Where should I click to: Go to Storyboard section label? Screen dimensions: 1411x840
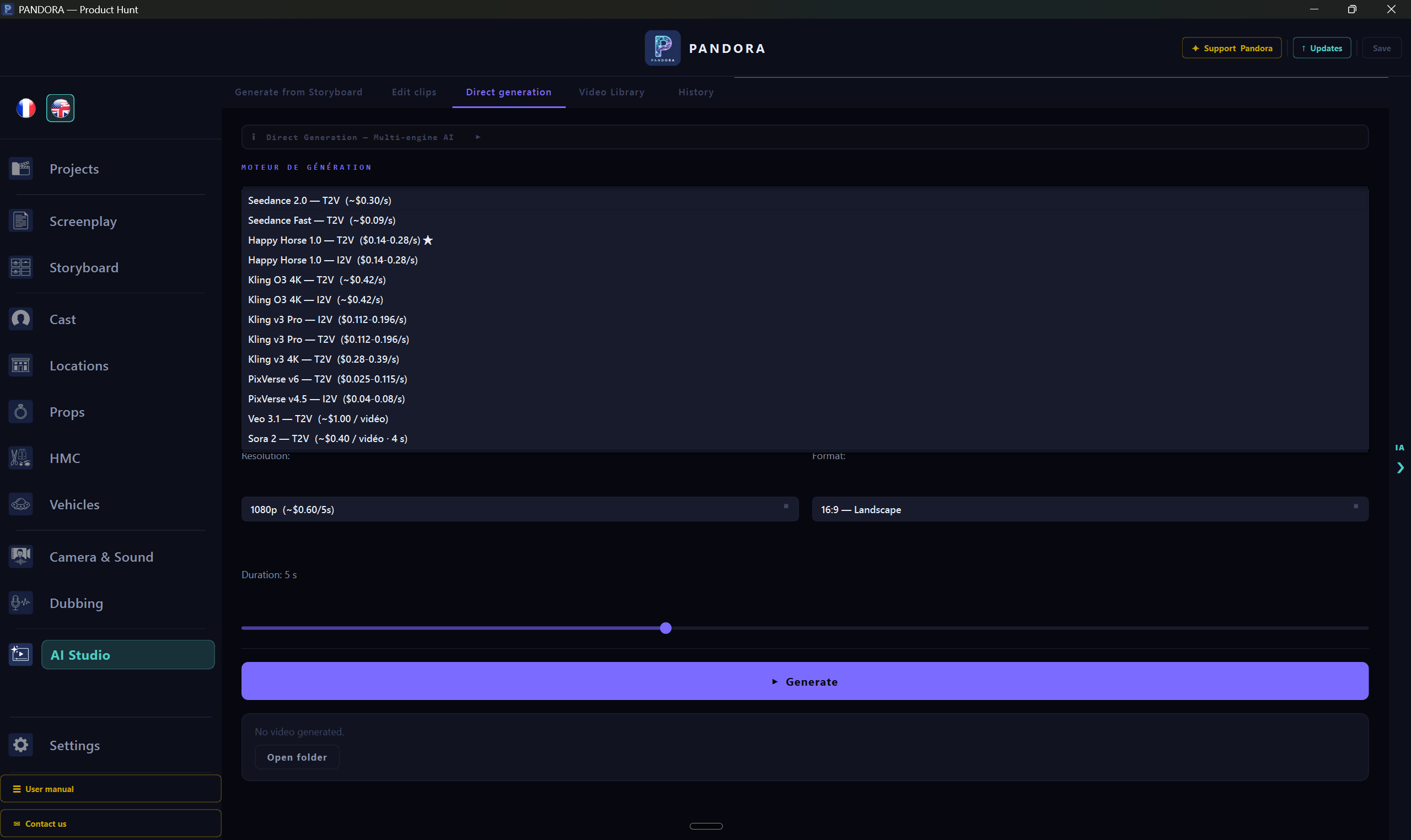[x=84, y=267]
